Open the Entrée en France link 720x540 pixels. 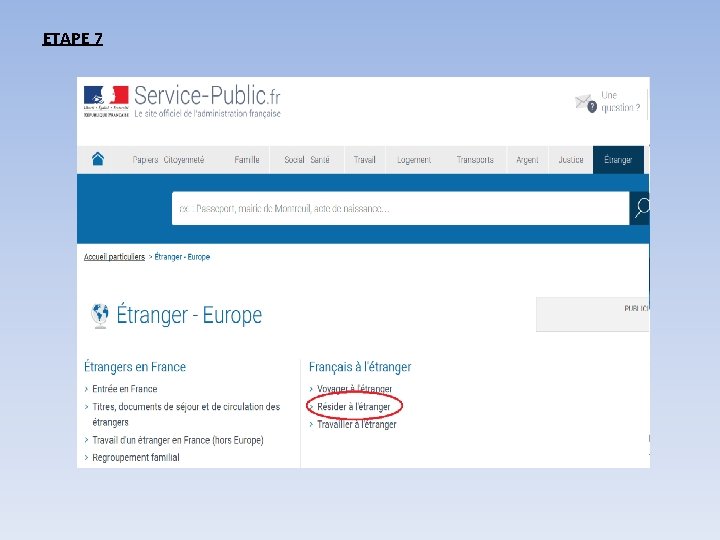(x=125, y=389)
